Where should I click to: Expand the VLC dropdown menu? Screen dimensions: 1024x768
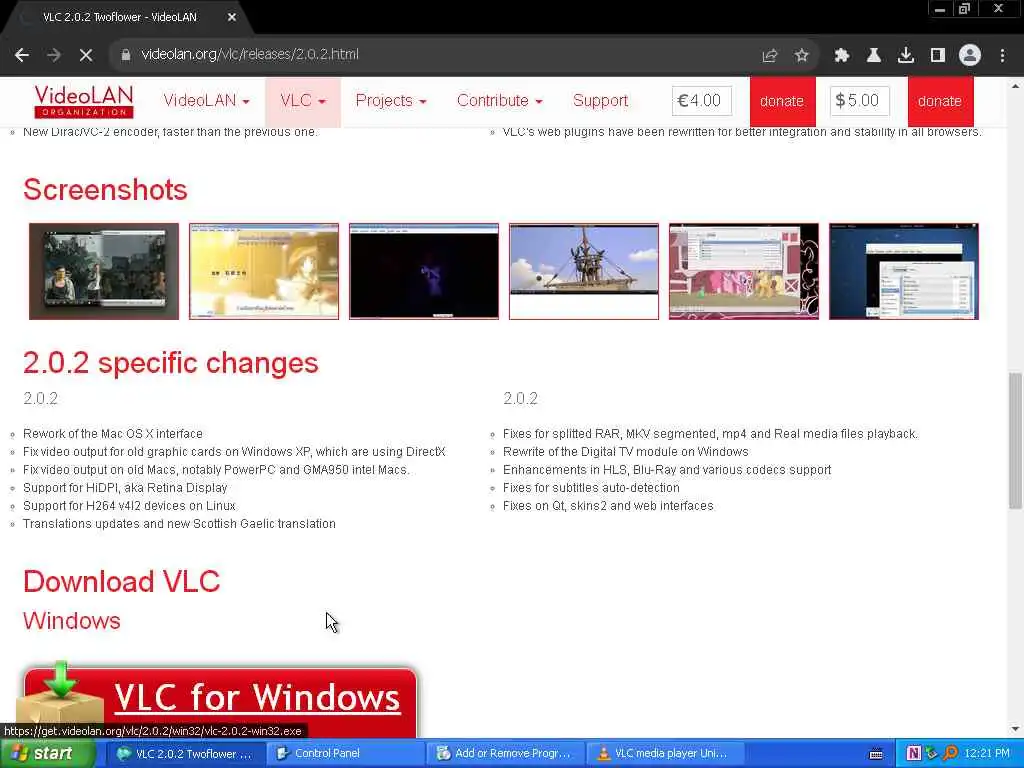click(303, 101)
